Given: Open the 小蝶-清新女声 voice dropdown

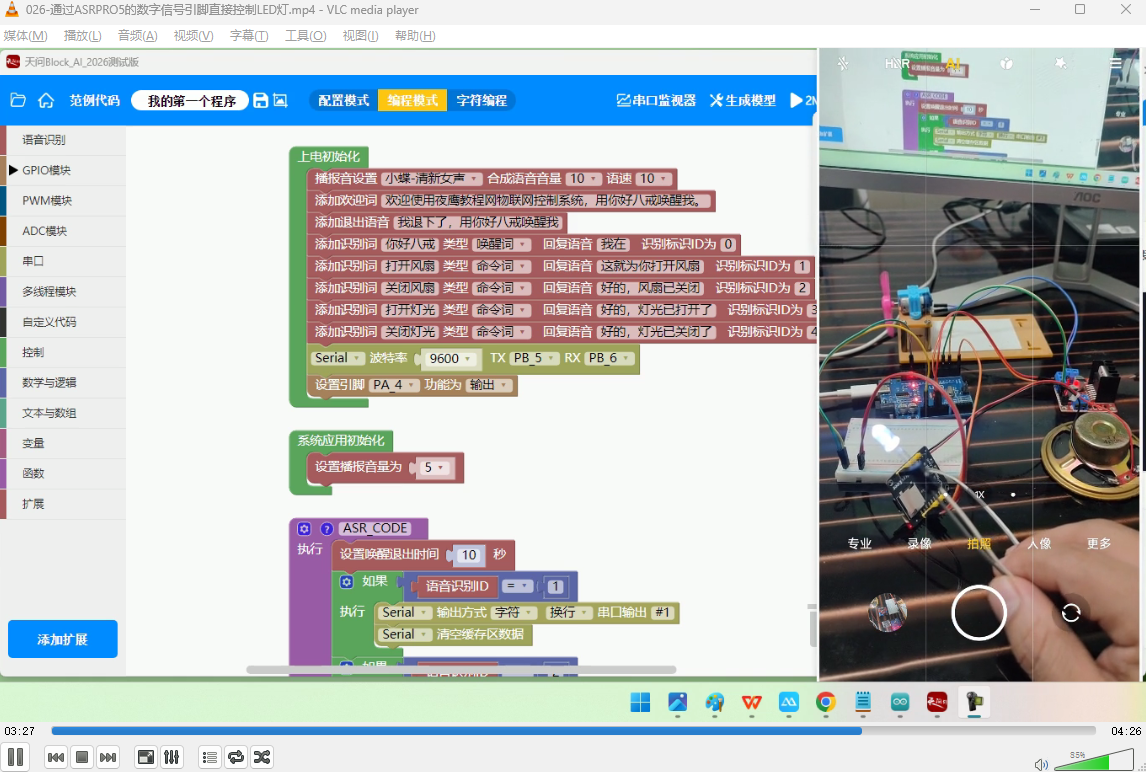Looking at the screenshot, I should (x=431, y=178).
